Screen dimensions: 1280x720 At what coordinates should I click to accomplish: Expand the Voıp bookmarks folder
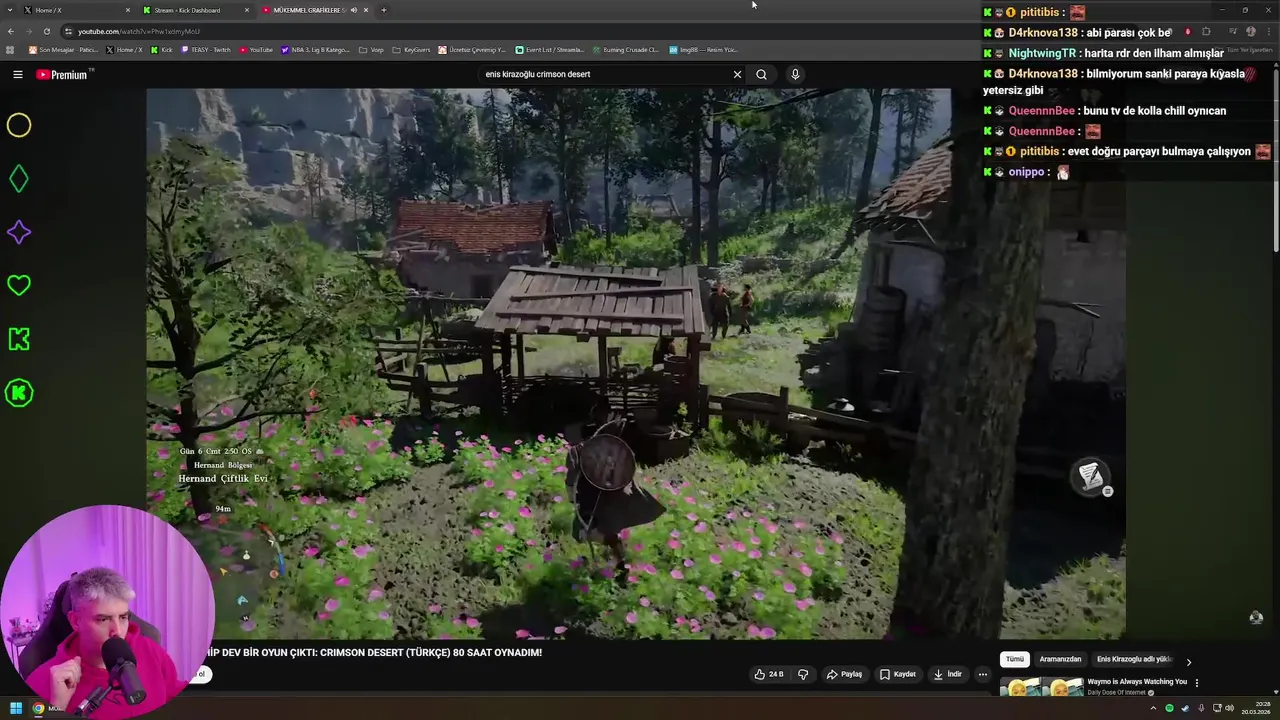click(x=371, y=49)
